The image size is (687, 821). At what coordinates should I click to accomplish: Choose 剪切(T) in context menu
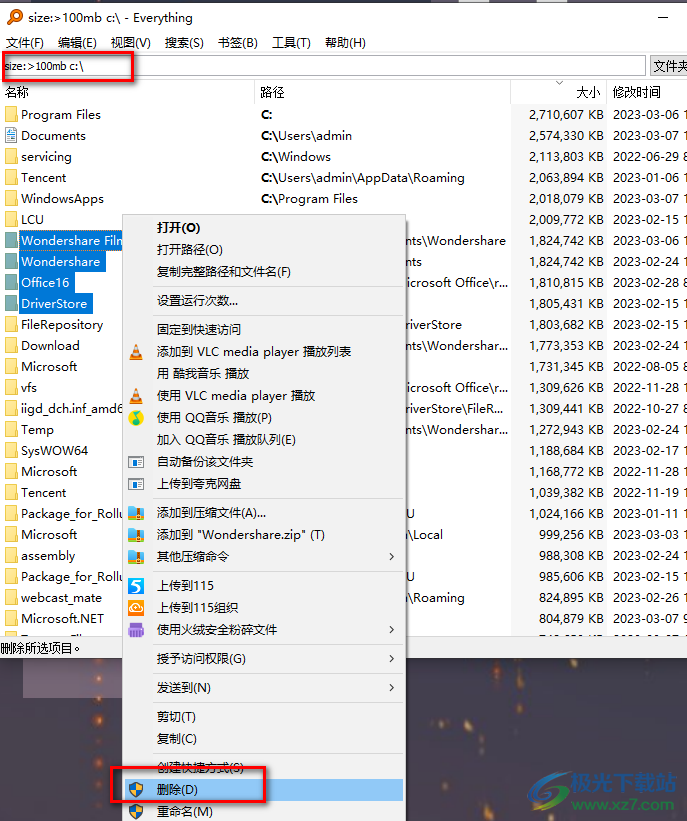(264, 716)
